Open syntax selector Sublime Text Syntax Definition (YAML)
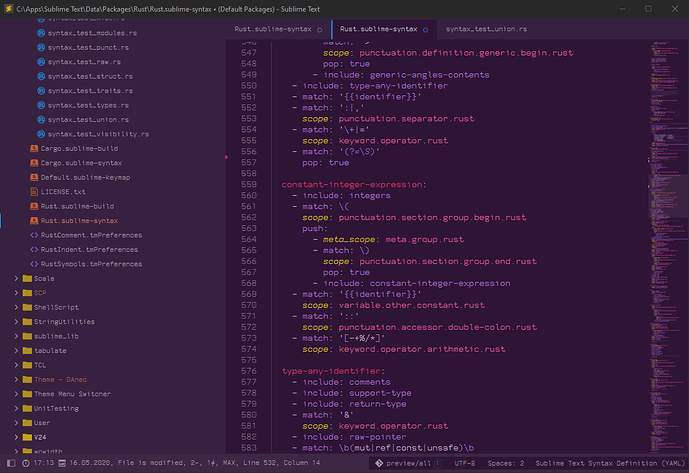 (x=610, y=463)
